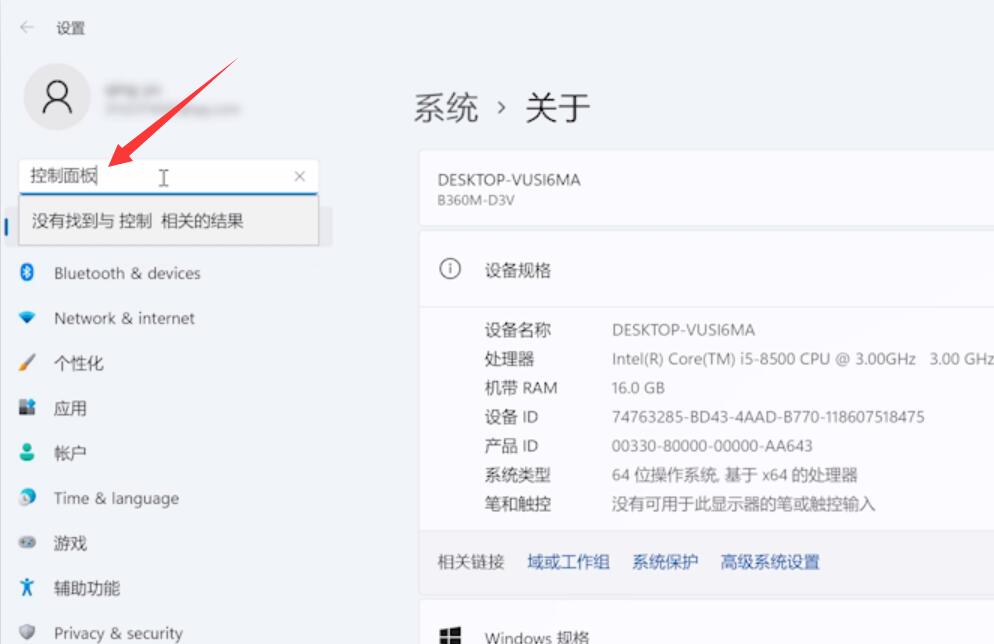Open 帐户 settings page

70,453
